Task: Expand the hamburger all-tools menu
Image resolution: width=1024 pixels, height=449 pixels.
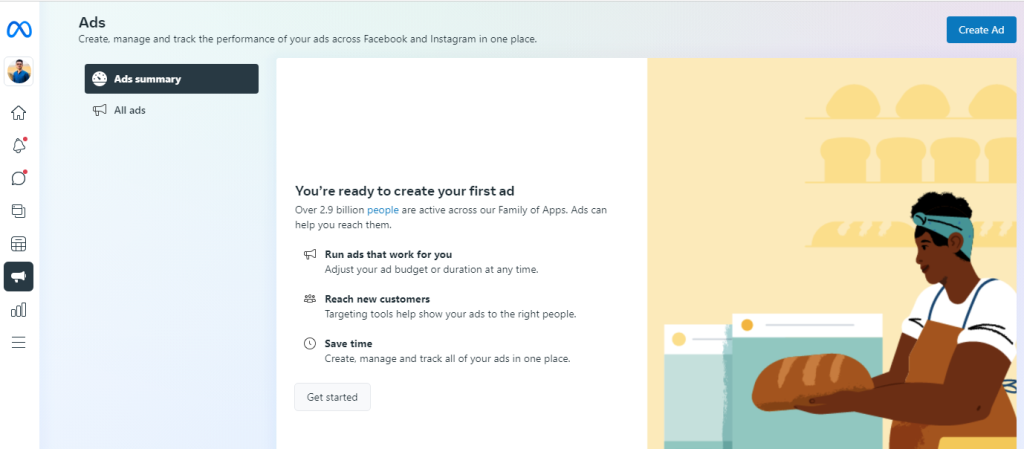Action: (19, 342)
